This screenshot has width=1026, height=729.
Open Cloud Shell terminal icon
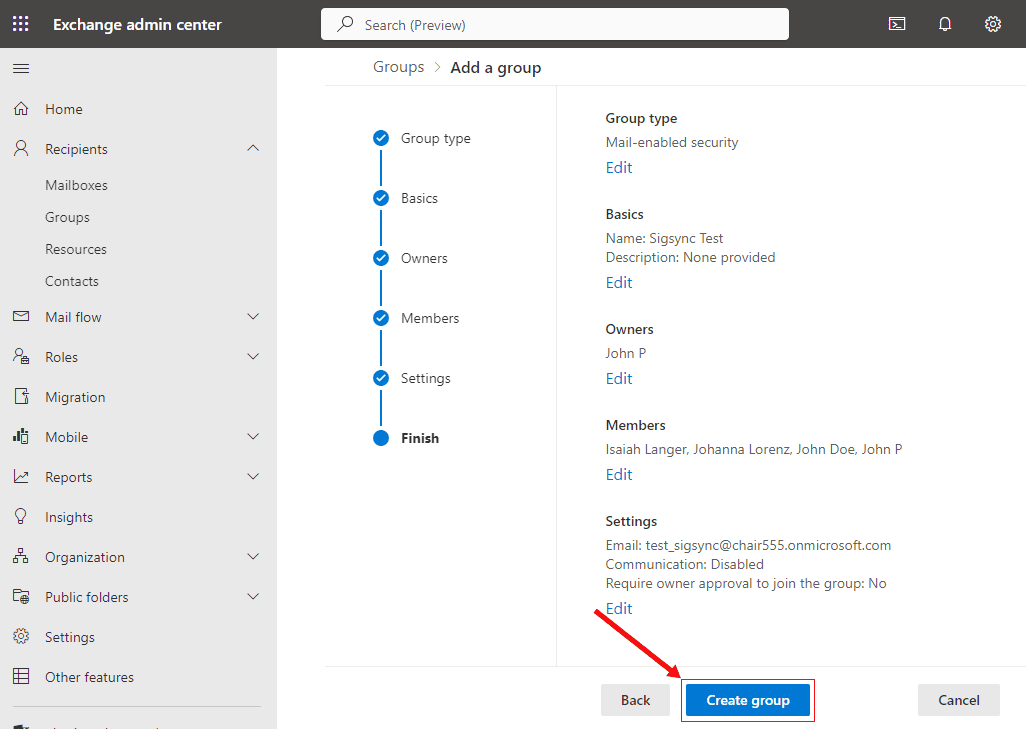897,24
